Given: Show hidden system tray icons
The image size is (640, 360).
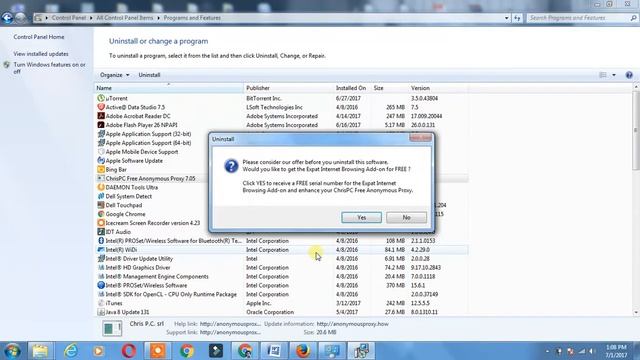Looking at the screenshot, I should point(547,351).
